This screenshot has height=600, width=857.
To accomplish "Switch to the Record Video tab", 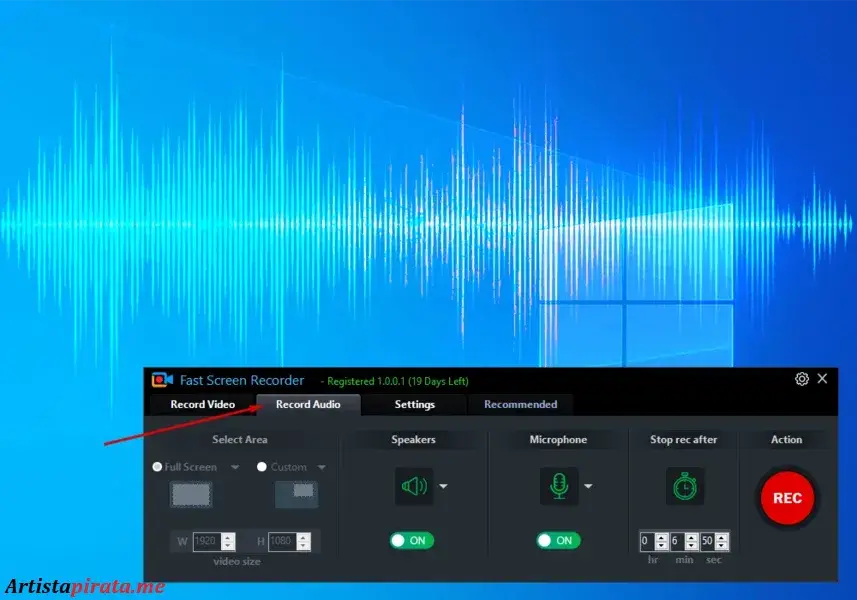I will pos(203,404).
